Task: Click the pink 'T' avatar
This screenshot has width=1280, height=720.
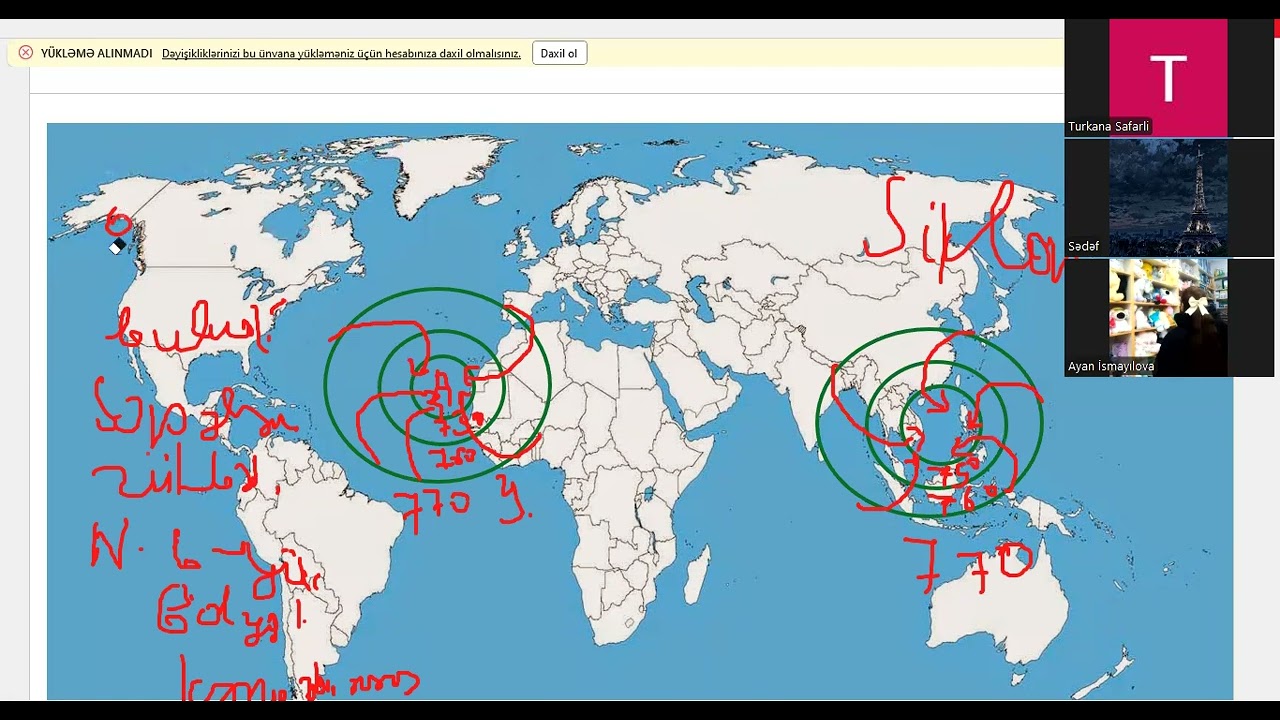Action: (x=1168, y=77)
